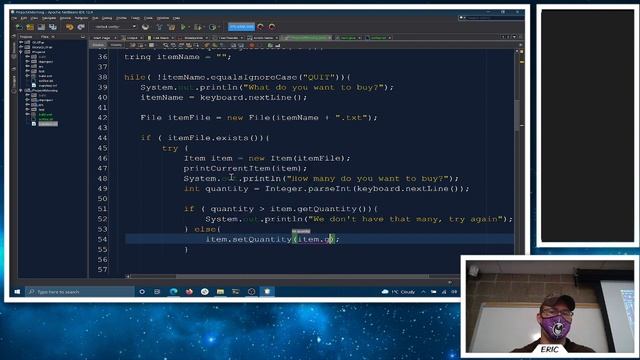Open the project configuration dropdown

pos(115,27)
